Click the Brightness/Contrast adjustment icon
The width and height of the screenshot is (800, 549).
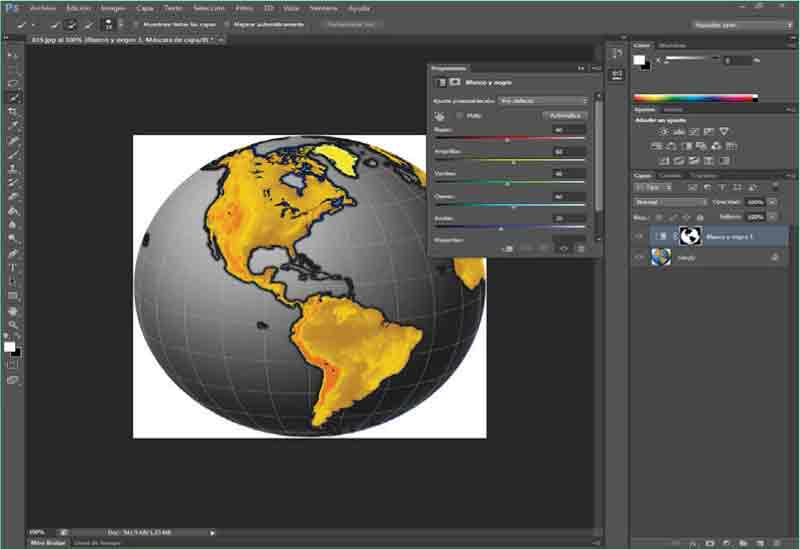(663, 132)
